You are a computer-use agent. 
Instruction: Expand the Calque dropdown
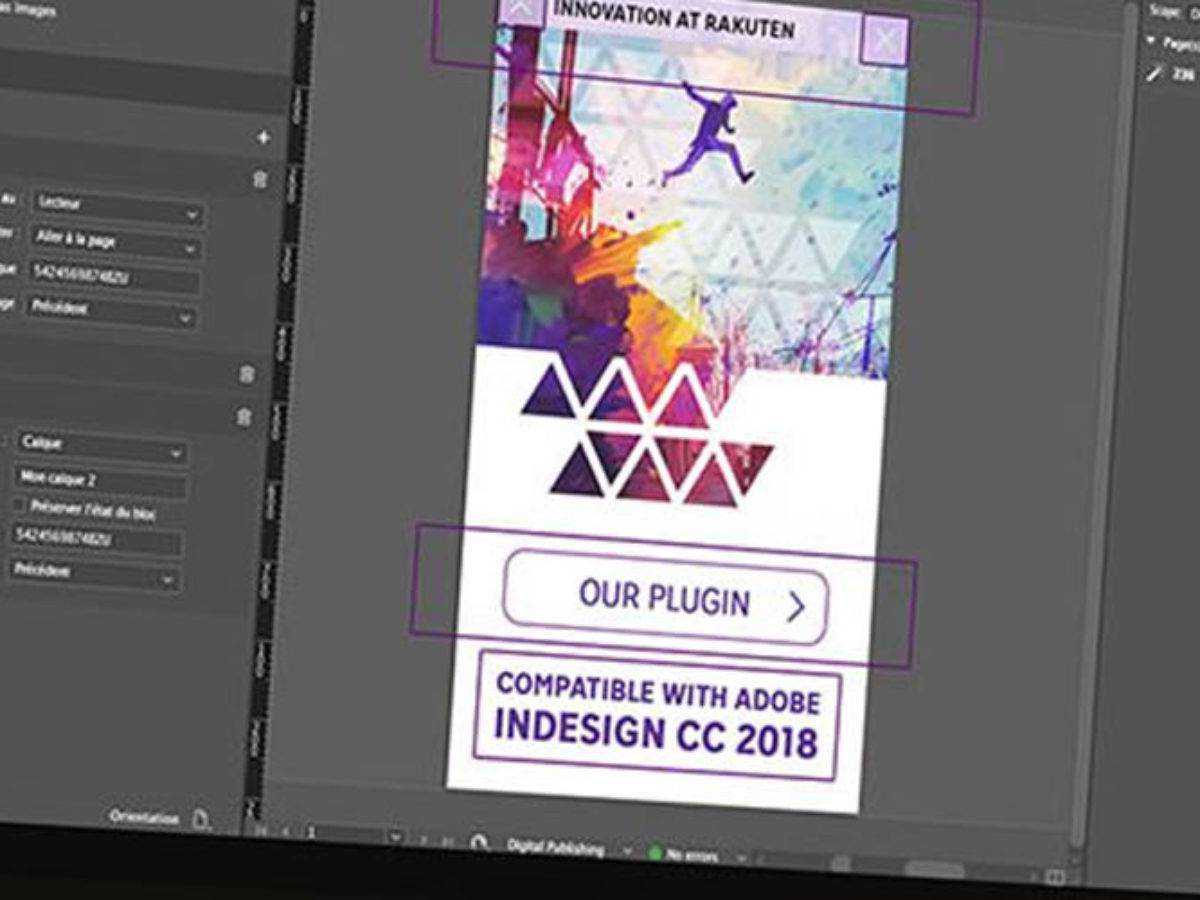[x=100, y=446]
